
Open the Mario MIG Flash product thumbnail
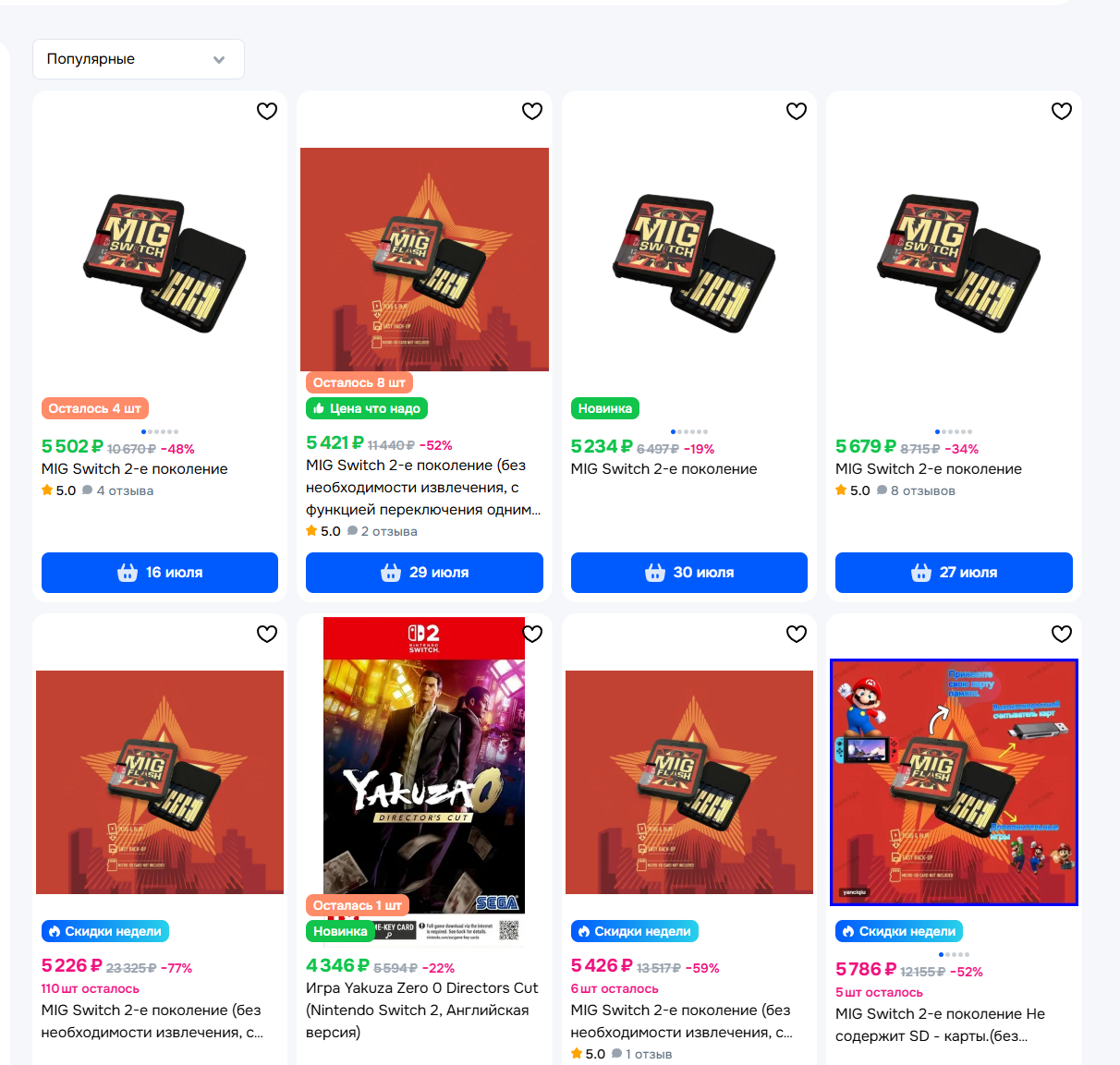(x=954, y=781)
